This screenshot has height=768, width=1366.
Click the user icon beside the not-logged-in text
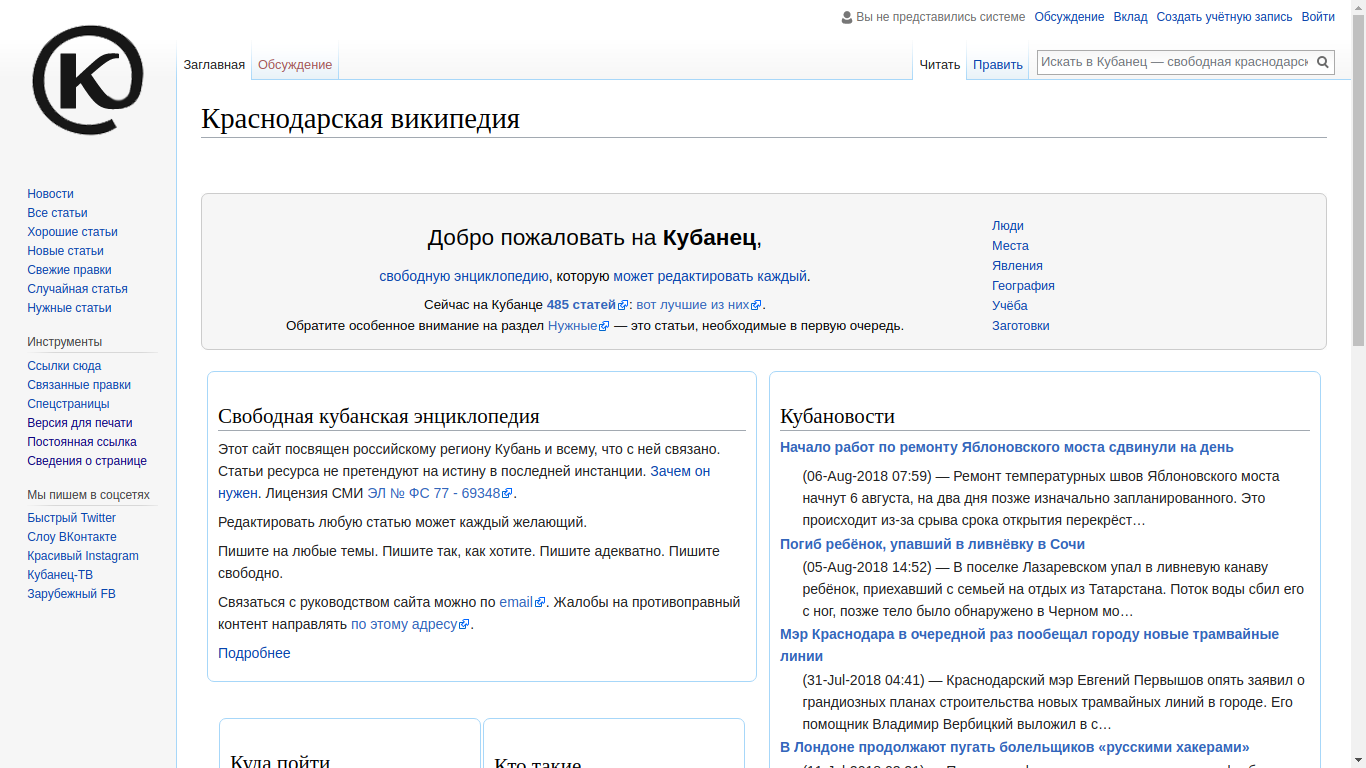(x=847, y=17)
